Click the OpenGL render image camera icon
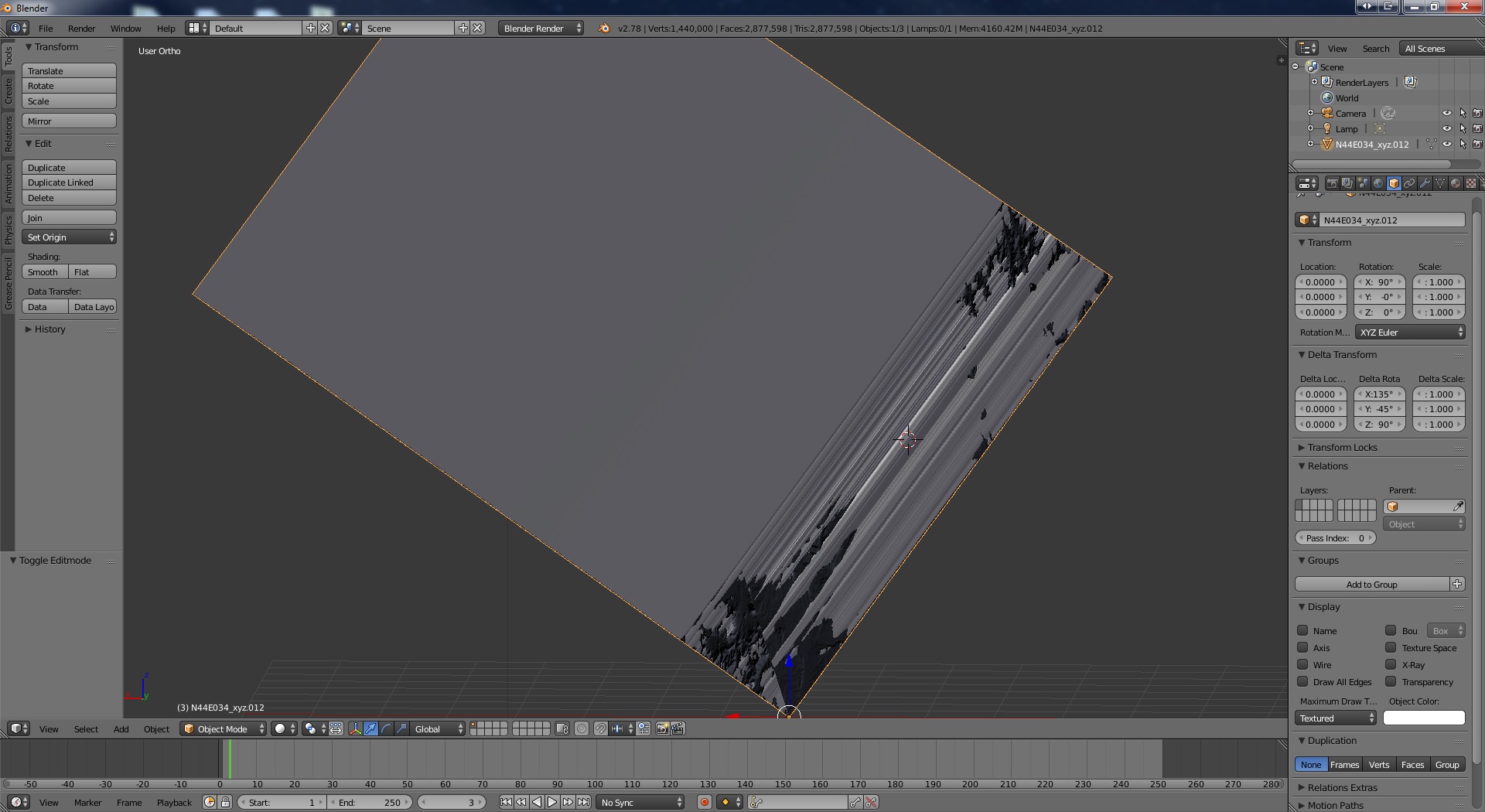Image resolution: width=1485 pixels, height=812 pixels. tap(662, 728)
